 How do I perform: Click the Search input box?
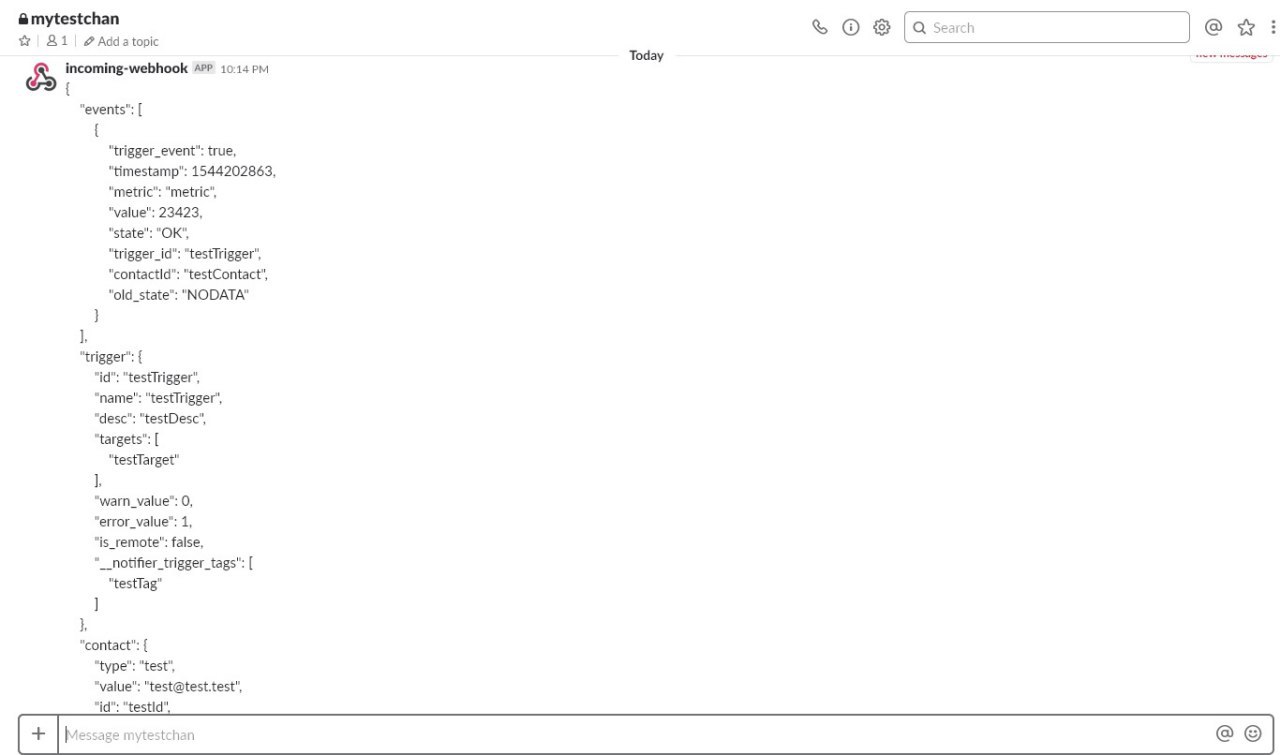pos(1047,27)
